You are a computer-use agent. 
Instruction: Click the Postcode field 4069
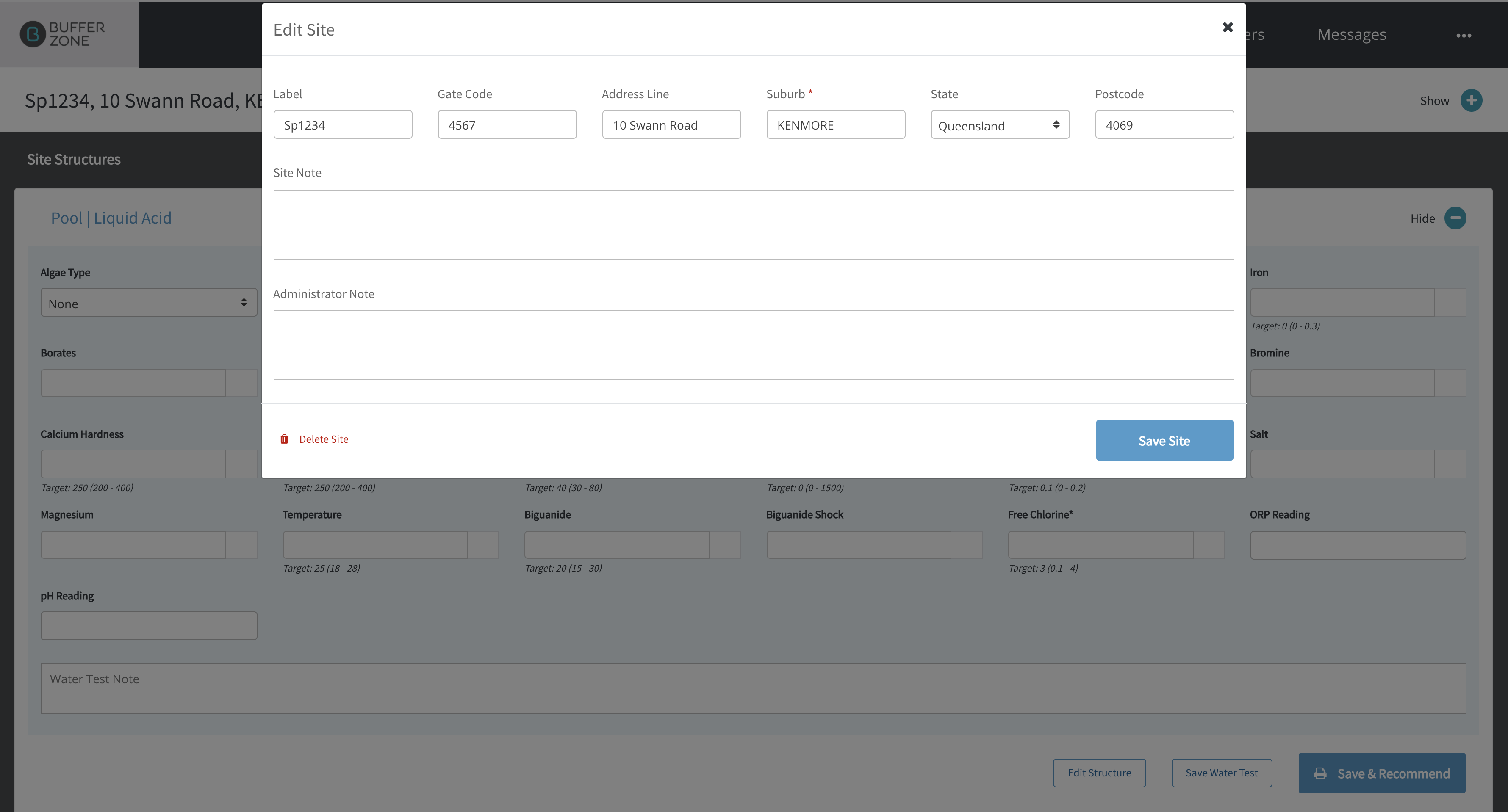coord(1164,124)
